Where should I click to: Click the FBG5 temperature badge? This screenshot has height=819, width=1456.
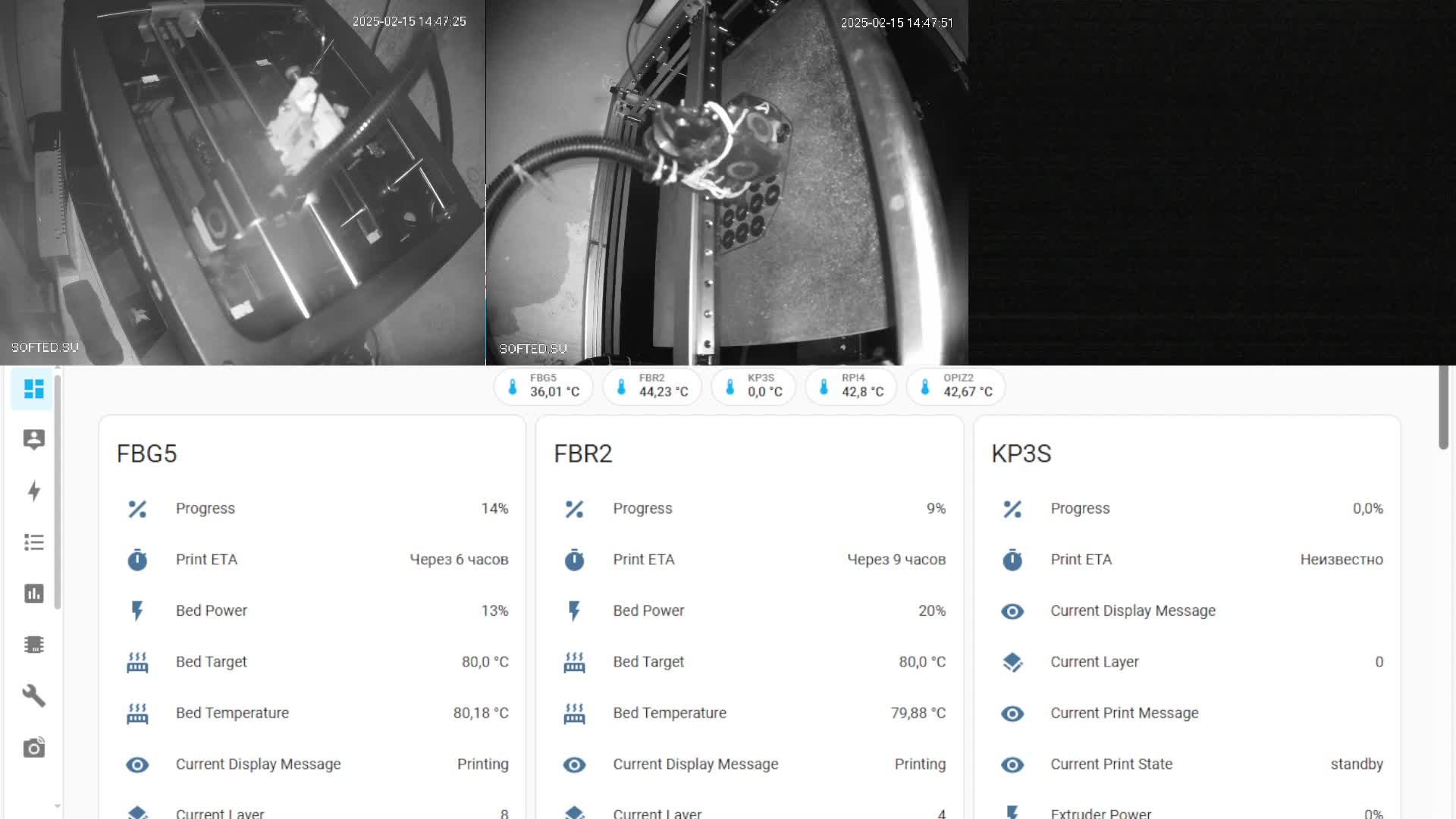point(543,387)
